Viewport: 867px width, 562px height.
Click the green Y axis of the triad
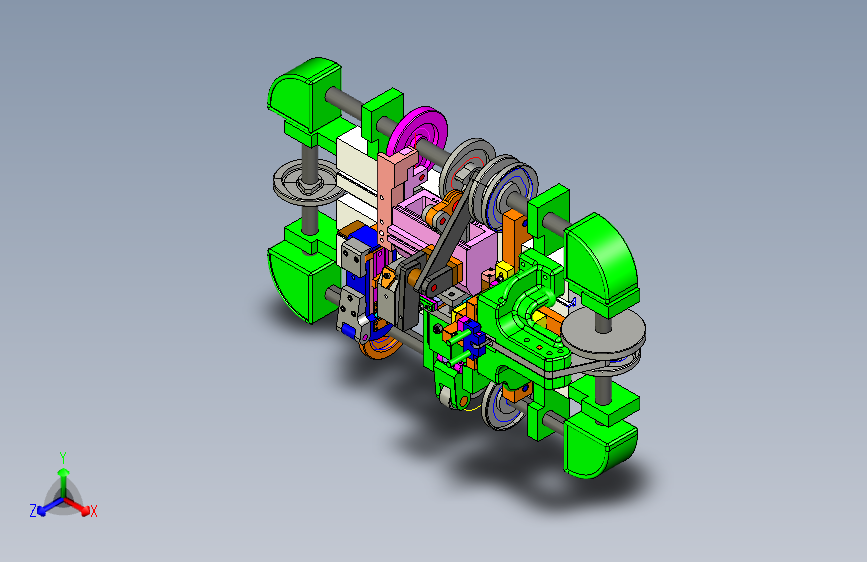pos(63,483)
